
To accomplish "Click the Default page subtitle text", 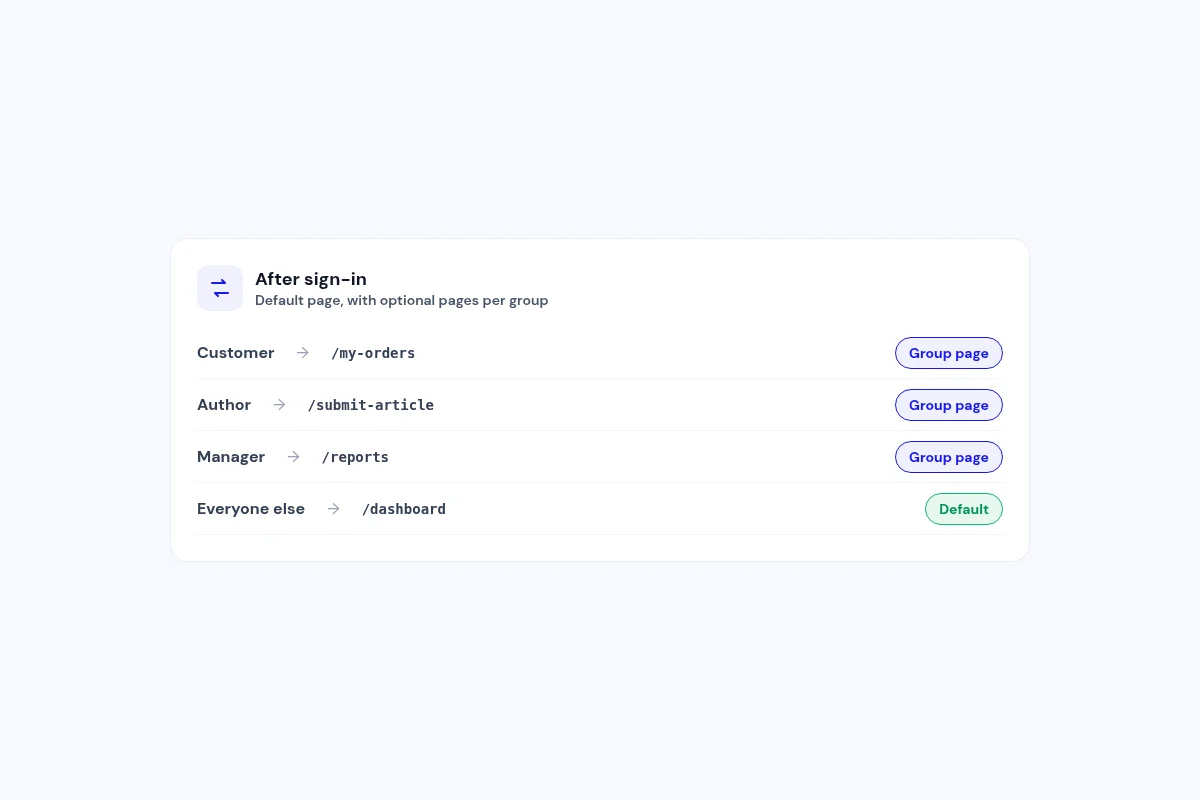I will click(x=401, y=300).
